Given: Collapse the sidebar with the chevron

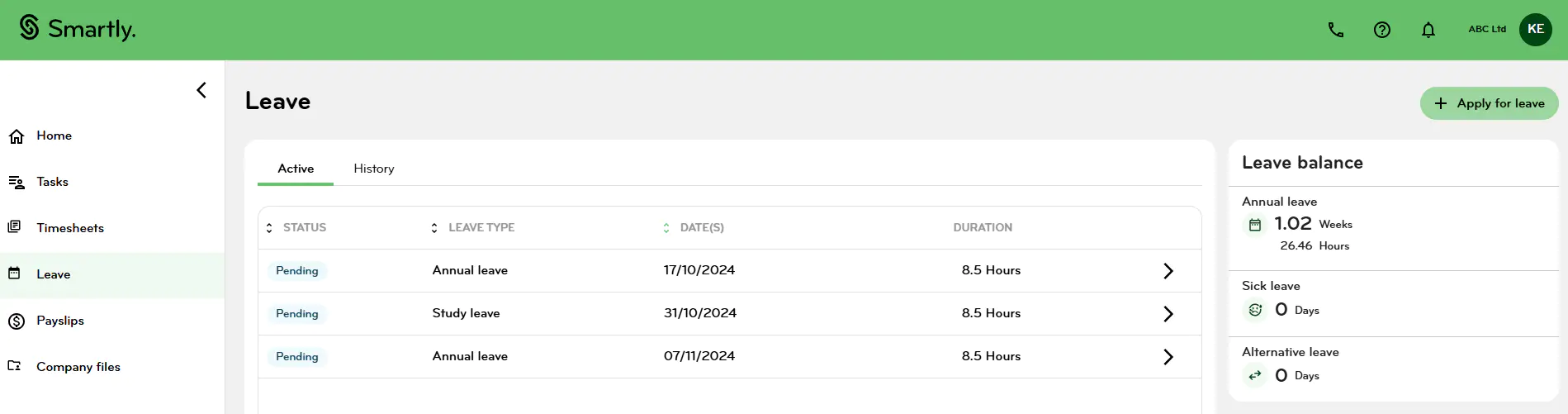Looking at the screenshot, I should click(x=201, y=90).
